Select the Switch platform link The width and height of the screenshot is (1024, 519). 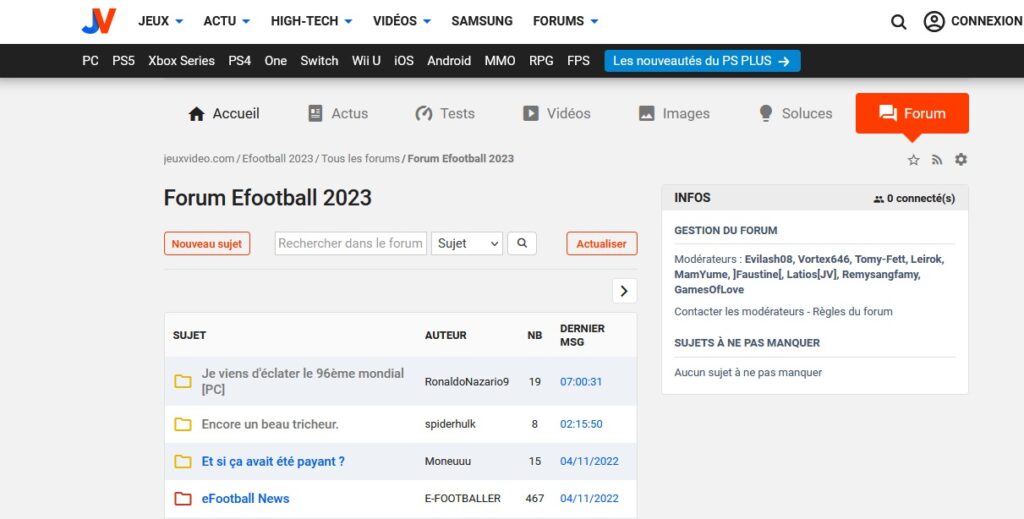point(319,61)
